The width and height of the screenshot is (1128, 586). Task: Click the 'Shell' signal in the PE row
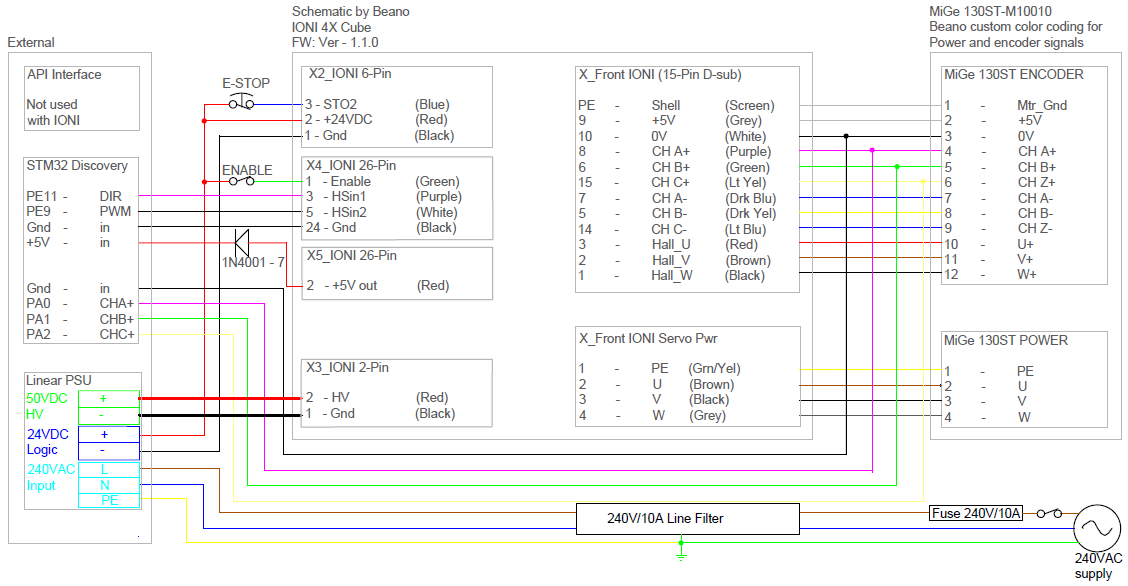click(666, 105)
